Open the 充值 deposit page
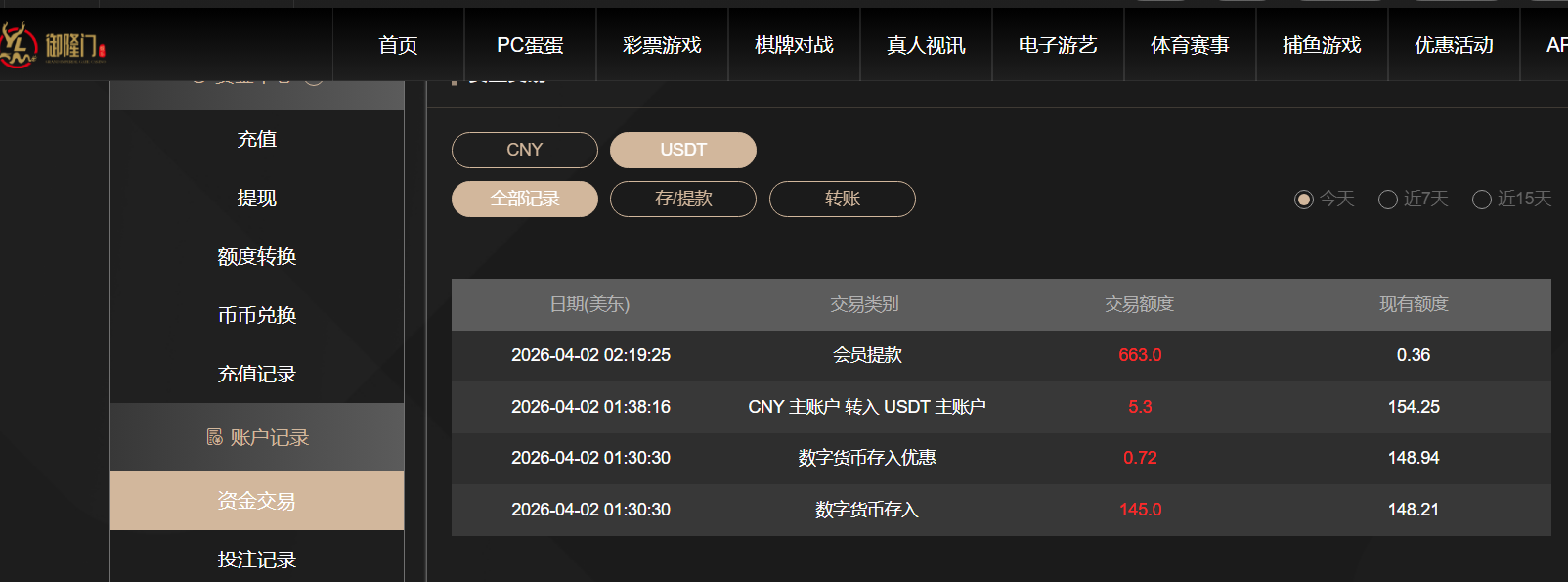The image size is (1568, 582). [257, 139]
